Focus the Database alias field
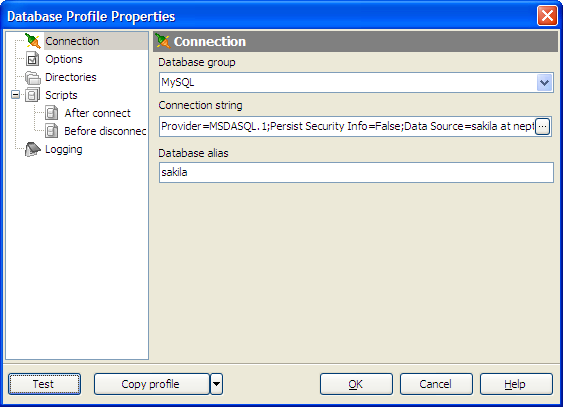This screenshot has height=407, width=563. pos(356,172)
